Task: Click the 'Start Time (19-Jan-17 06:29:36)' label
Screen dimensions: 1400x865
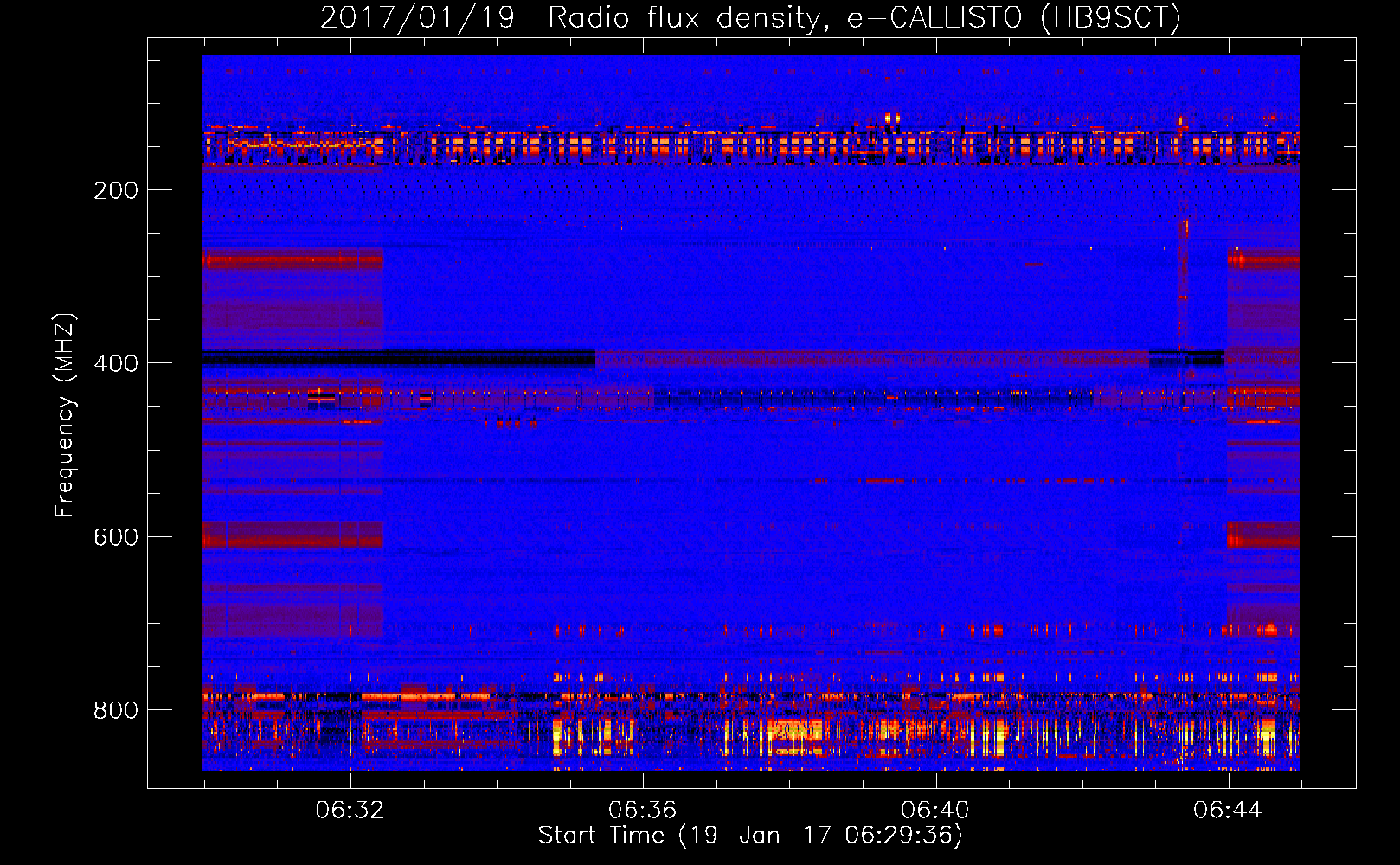Action: point(750,836)
